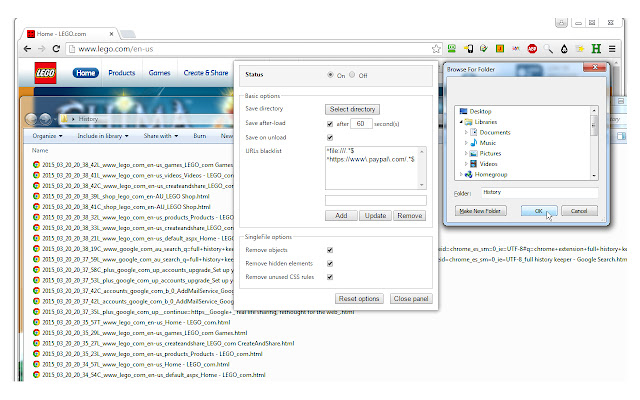Click the Pictures icon in folder tree
Image resolution: width=640 pixels, height=400 pixels.
click(473, 153)
